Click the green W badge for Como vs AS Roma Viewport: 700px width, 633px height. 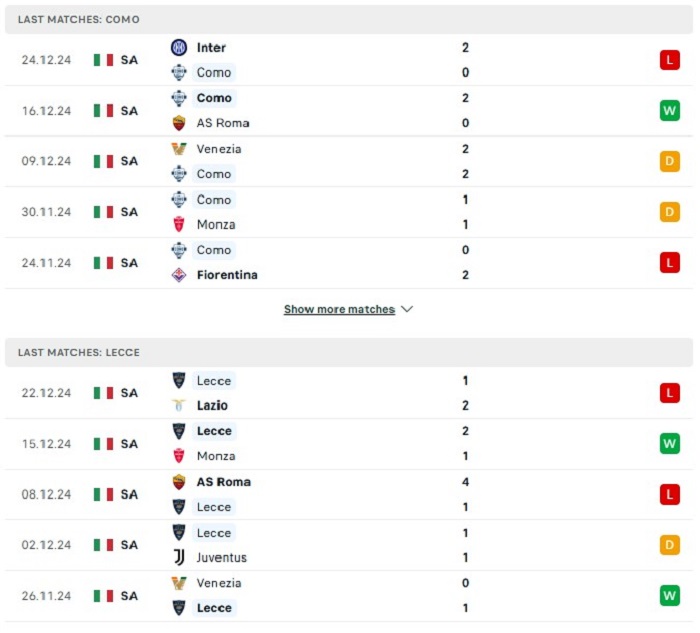[670, 110]
